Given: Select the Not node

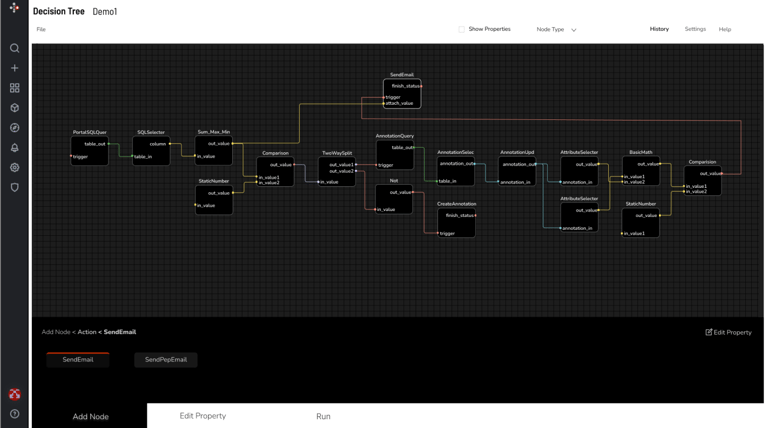Looking at the screenshot, I should (394, 199).
